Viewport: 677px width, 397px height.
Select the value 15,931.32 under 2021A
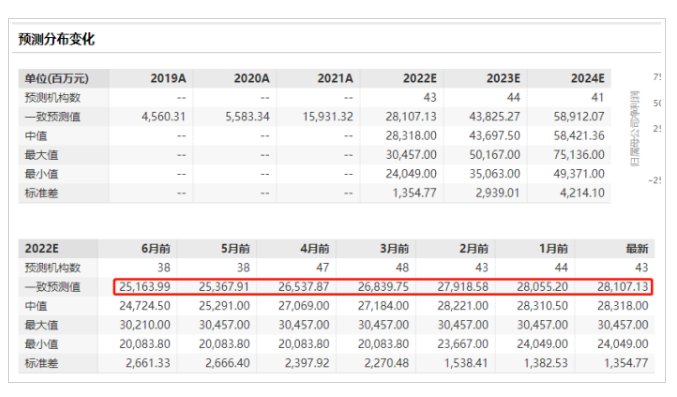(328, 117)
